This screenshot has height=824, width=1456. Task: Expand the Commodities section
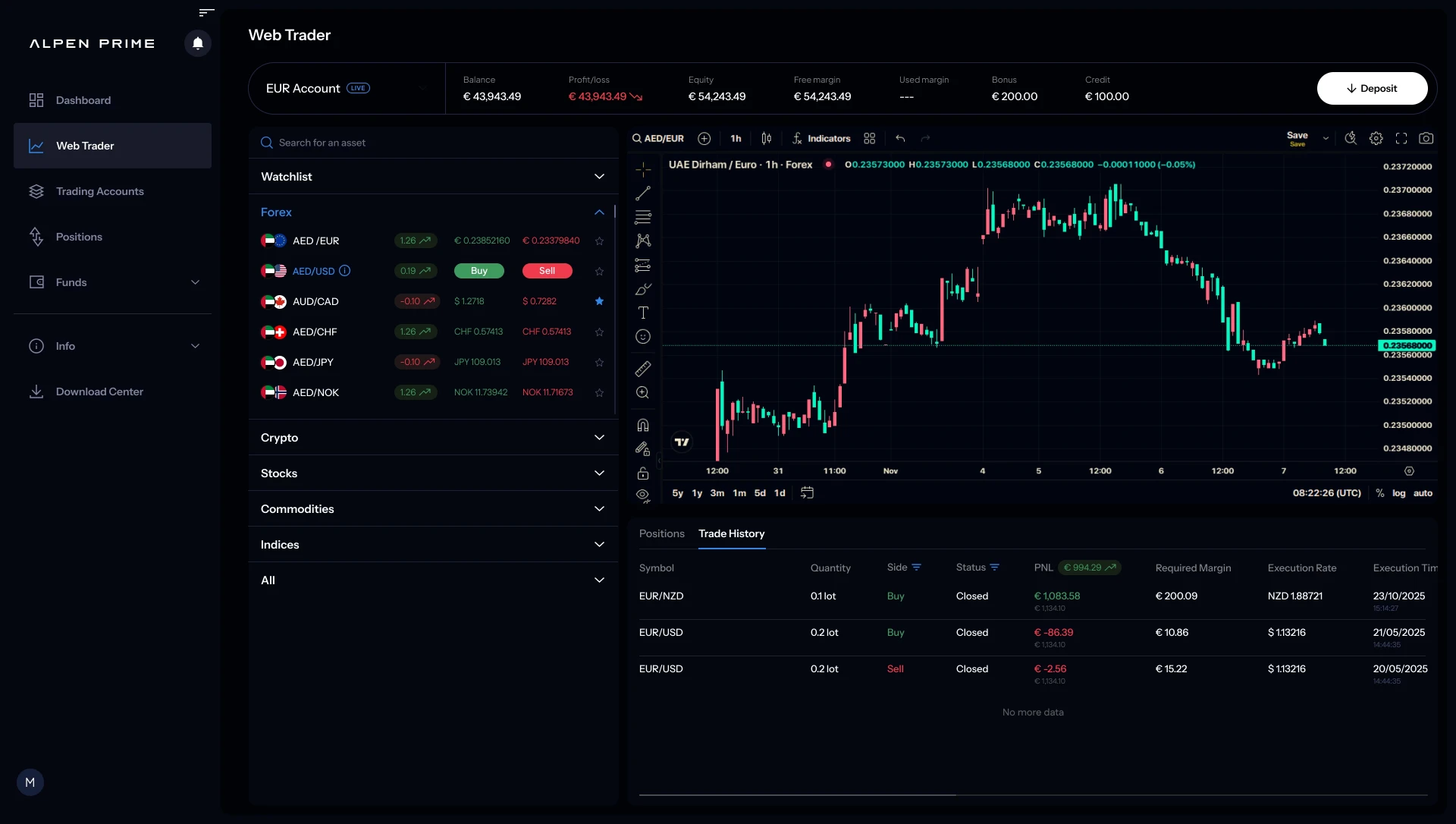tap(433, 509)
